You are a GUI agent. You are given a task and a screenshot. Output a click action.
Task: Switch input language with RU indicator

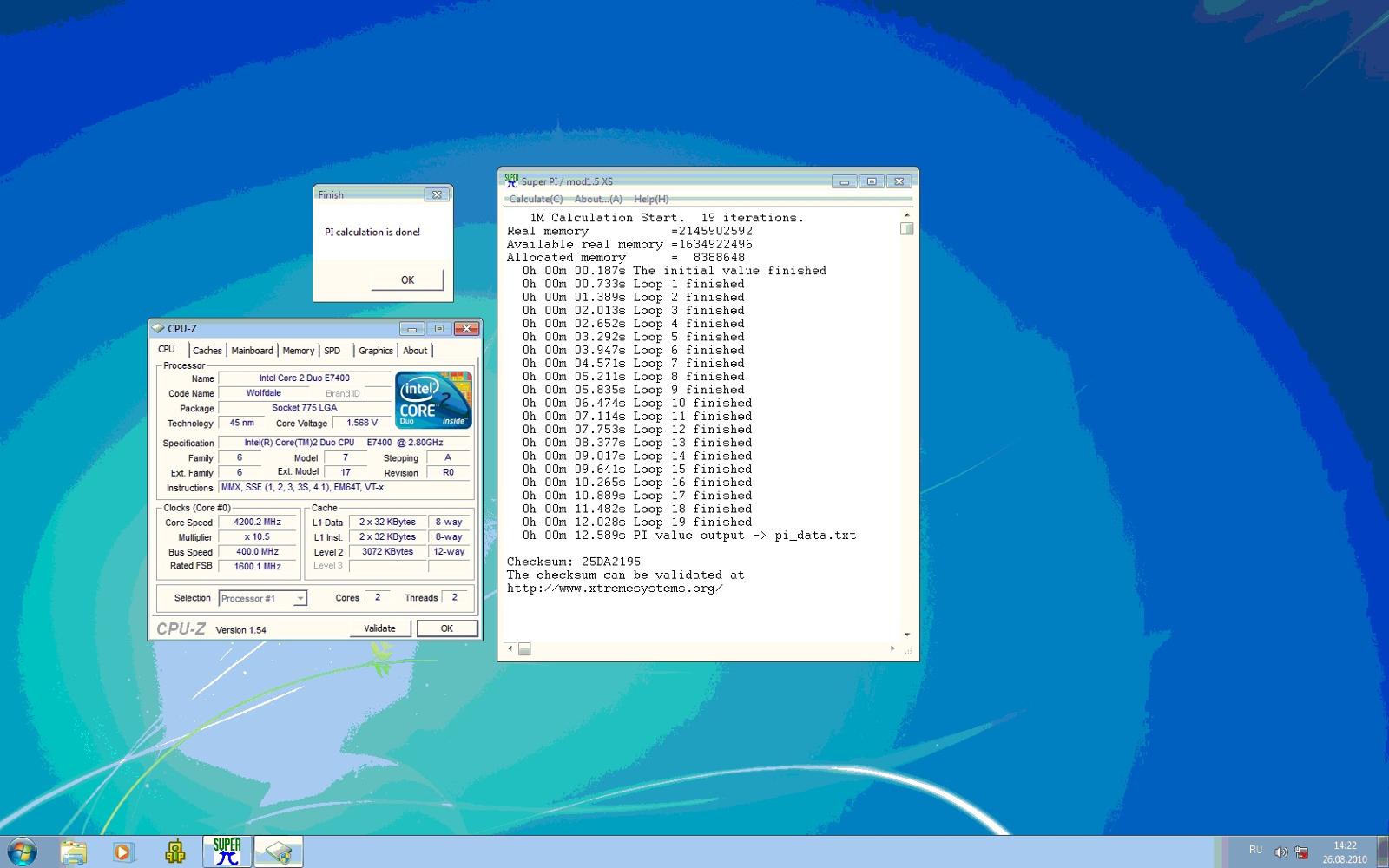point(1255,850)
